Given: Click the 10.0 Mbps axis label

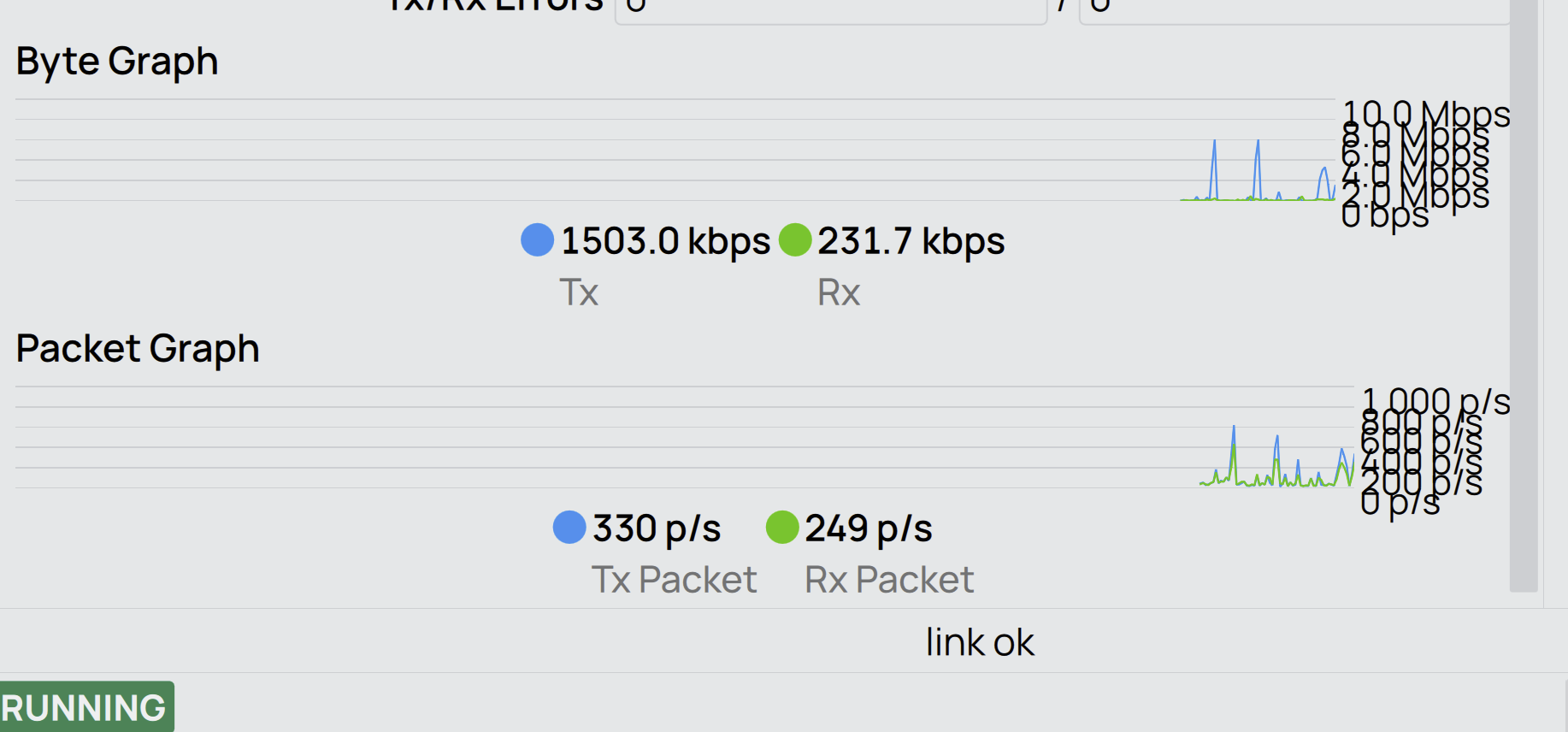Looking at the screenshot, I should click(x=1426, y=114).
